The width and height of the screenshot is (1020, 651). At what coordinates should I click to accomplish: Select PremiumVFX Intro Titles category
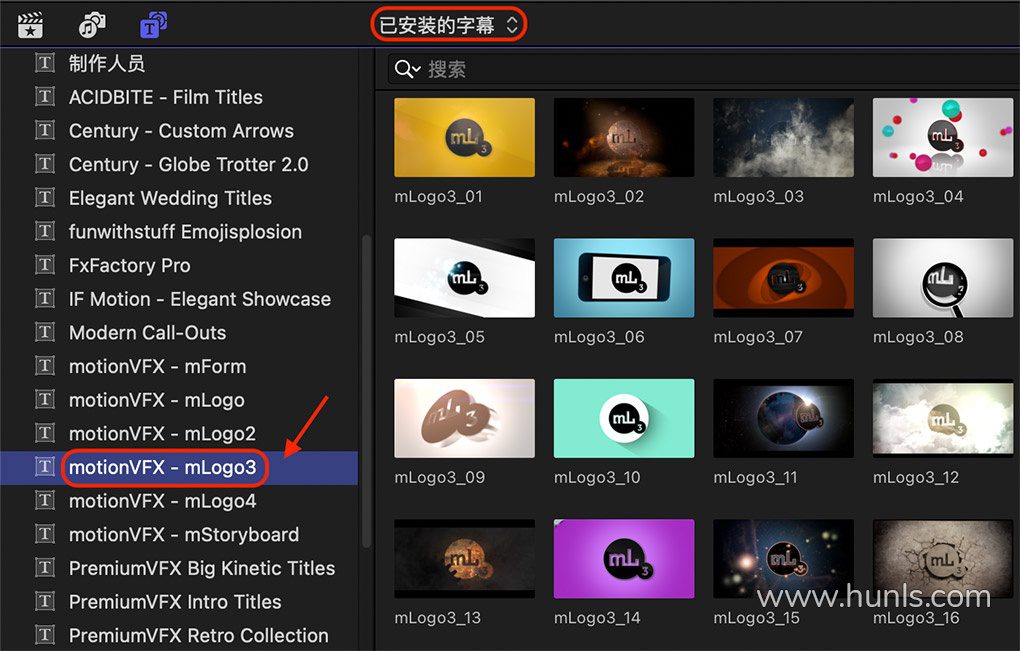click(179, 602)
